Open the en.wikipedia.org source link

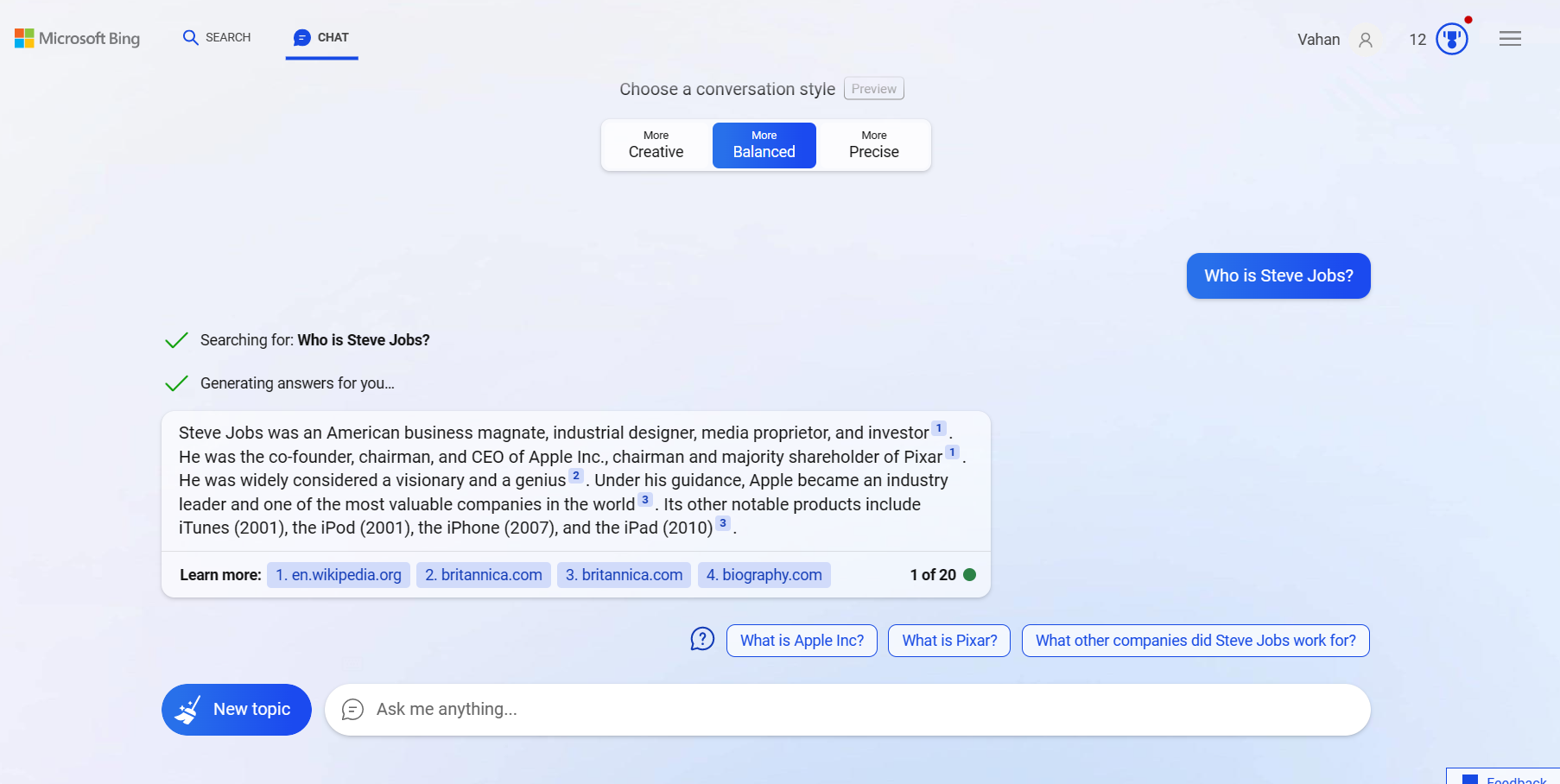click(339, 575)
